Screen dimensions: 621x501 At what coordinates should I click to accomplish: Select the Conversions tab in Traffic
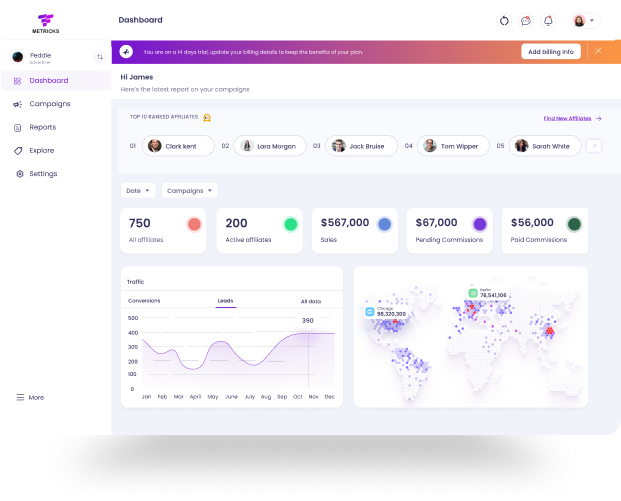click(x=144, y=300)
